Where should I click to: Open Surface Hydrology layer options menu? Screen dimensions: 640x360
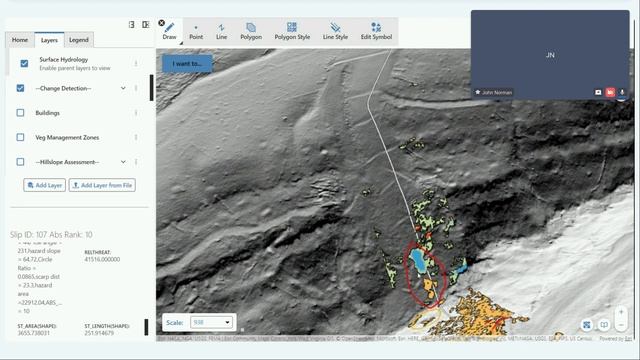coord(136,64)
